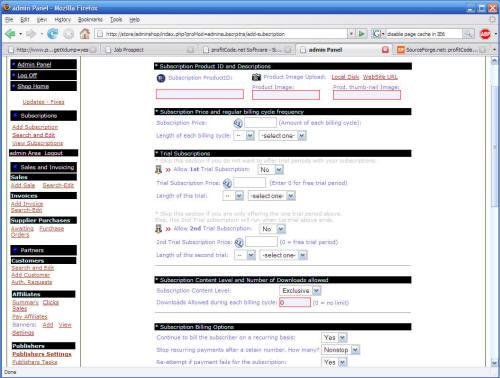Viewport: 500px width, 378px height.
Task: Go to Home page via house icon
Action: 85,34
